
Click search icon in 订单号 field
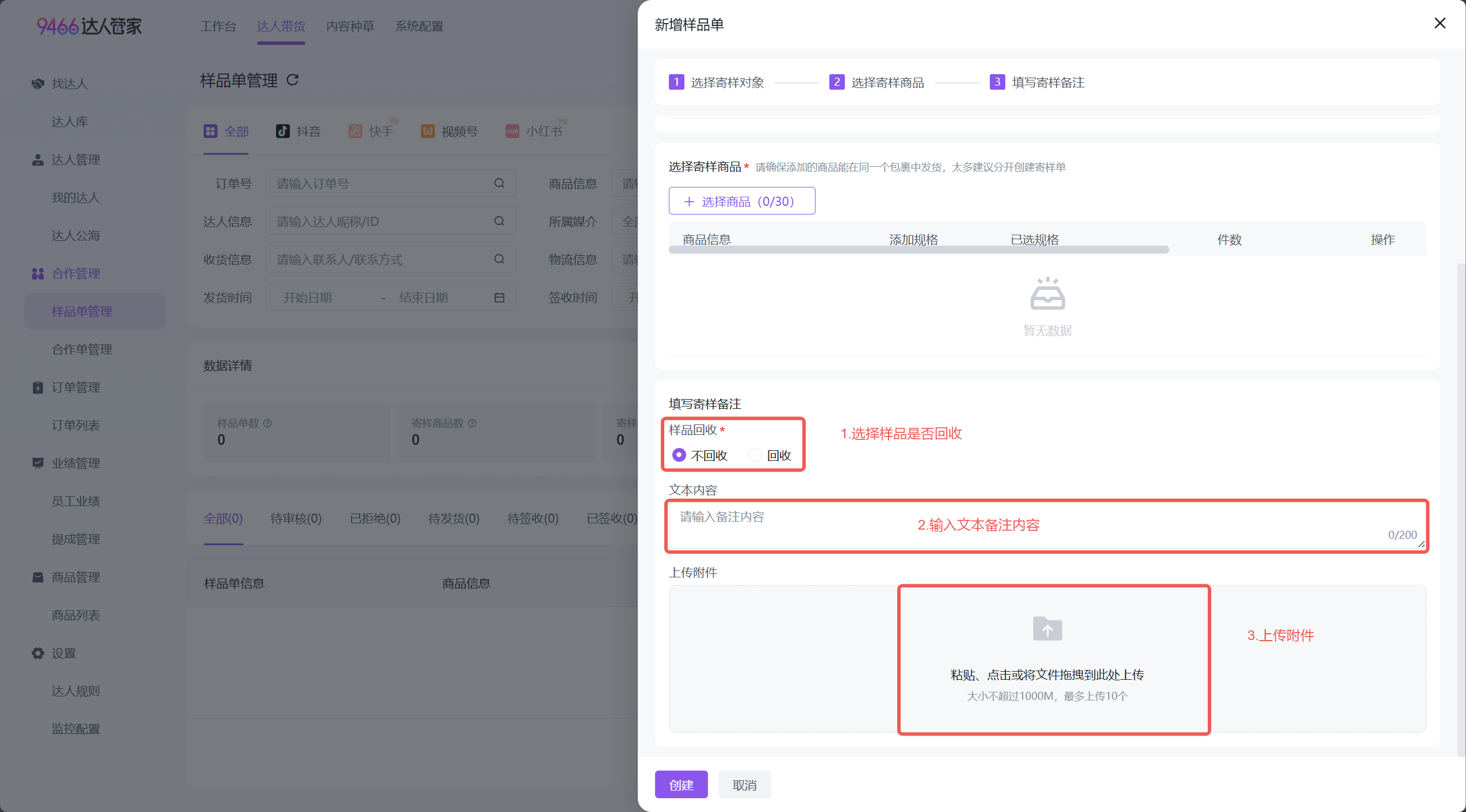[x=499, y=183]
